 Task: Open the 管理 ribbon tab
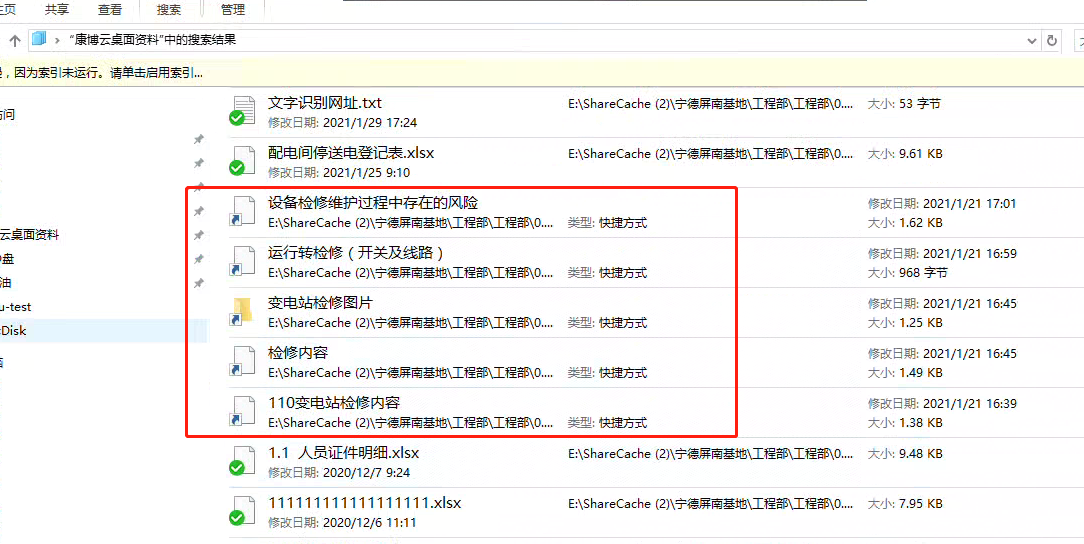[x=234, y=10]
